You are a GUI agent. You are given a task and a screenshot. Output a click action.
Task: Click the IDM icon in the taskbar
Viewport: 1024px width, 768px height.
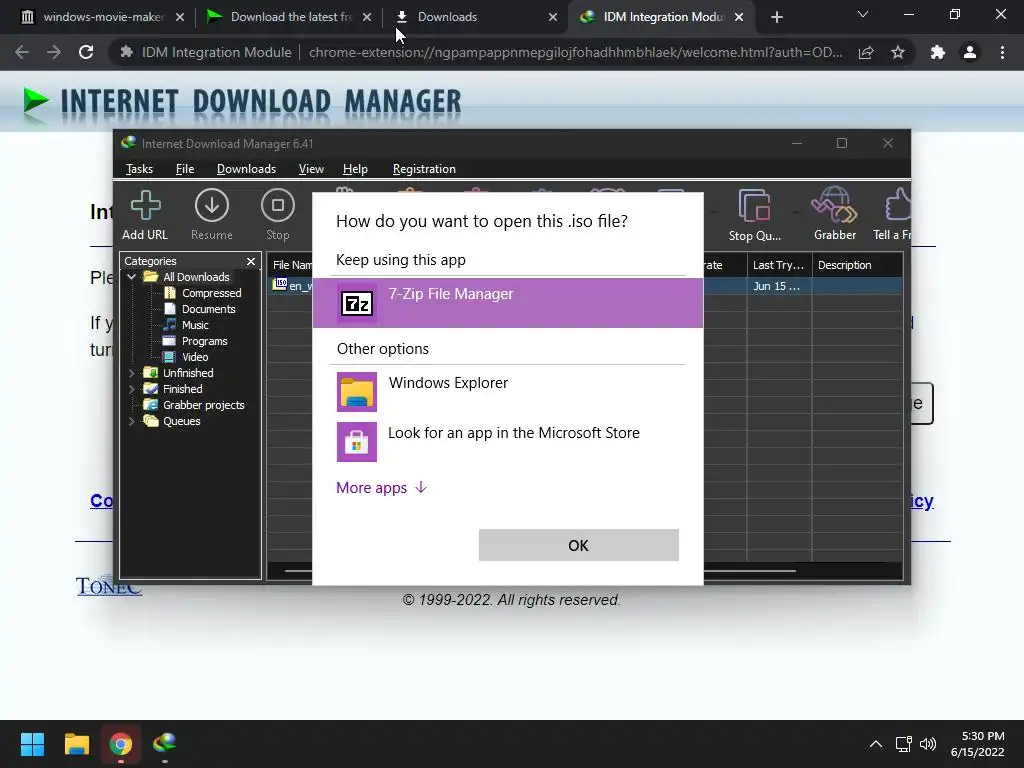165,744
